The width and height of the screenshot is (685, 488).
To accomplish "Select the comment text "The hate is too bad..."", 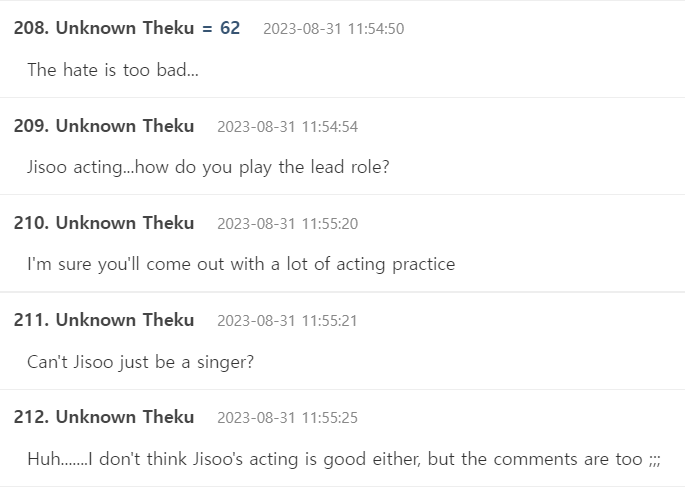I will pos(112,70).
